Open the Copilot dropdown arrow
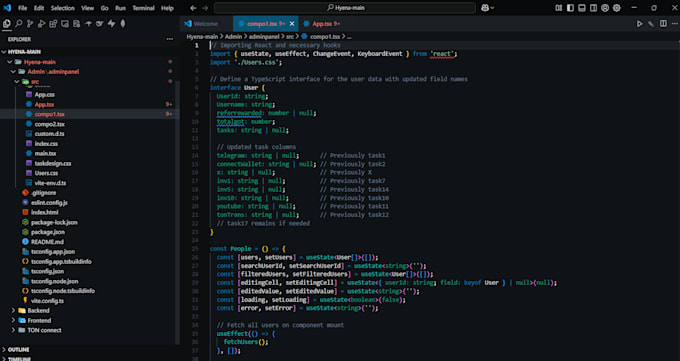Image resolution: width=680 pixels, height=361 pixels. (492, 8)
